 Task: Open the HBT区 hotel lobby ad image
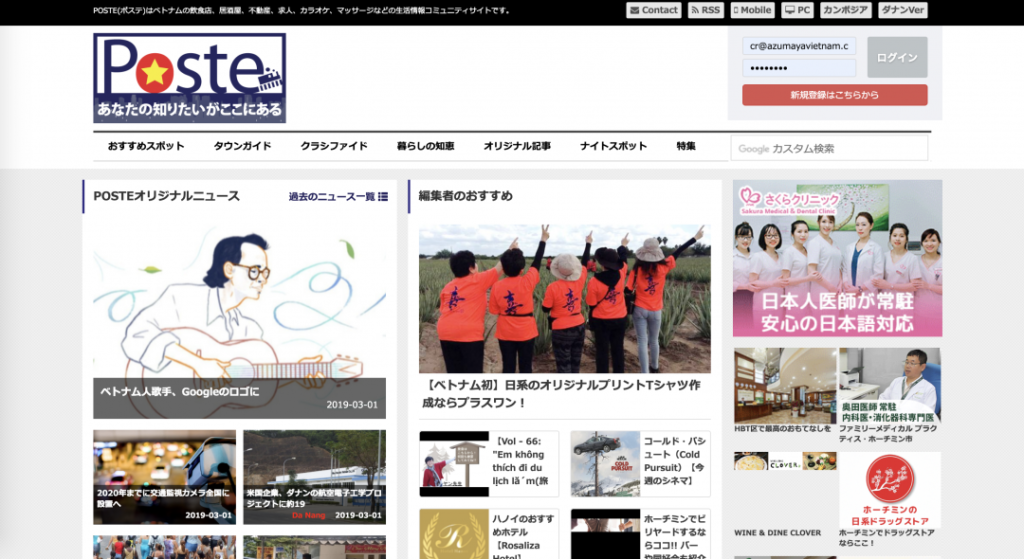click(x=785, y=385)
